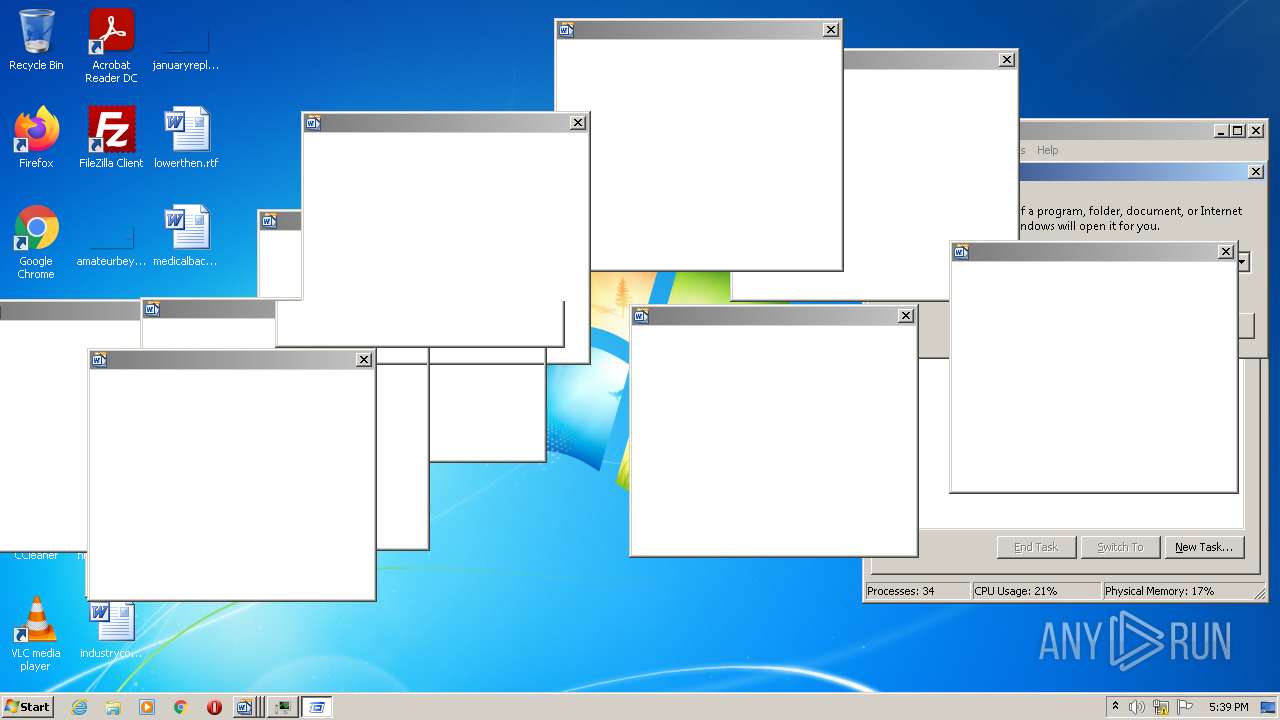Open the VLC media player shortcut
The height and width of the screenshot is (720, 1280).
(36, 634)
